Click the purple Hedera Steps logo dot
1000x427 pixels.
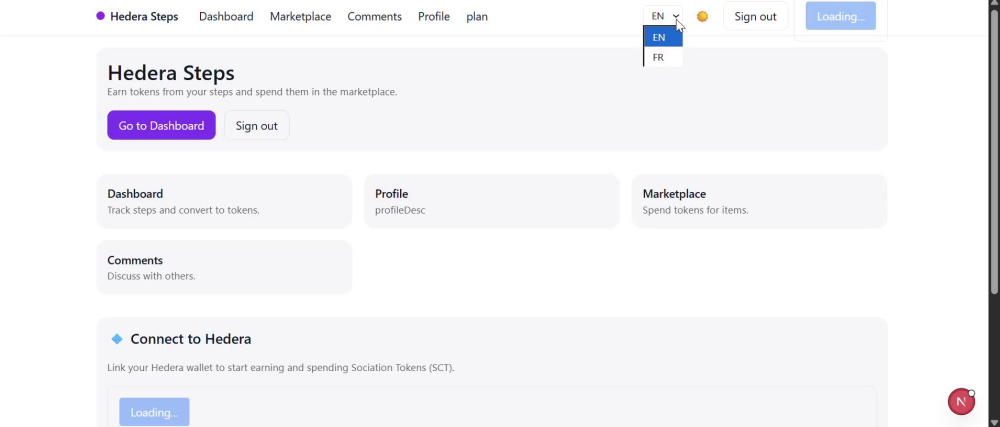click(100, 17)
